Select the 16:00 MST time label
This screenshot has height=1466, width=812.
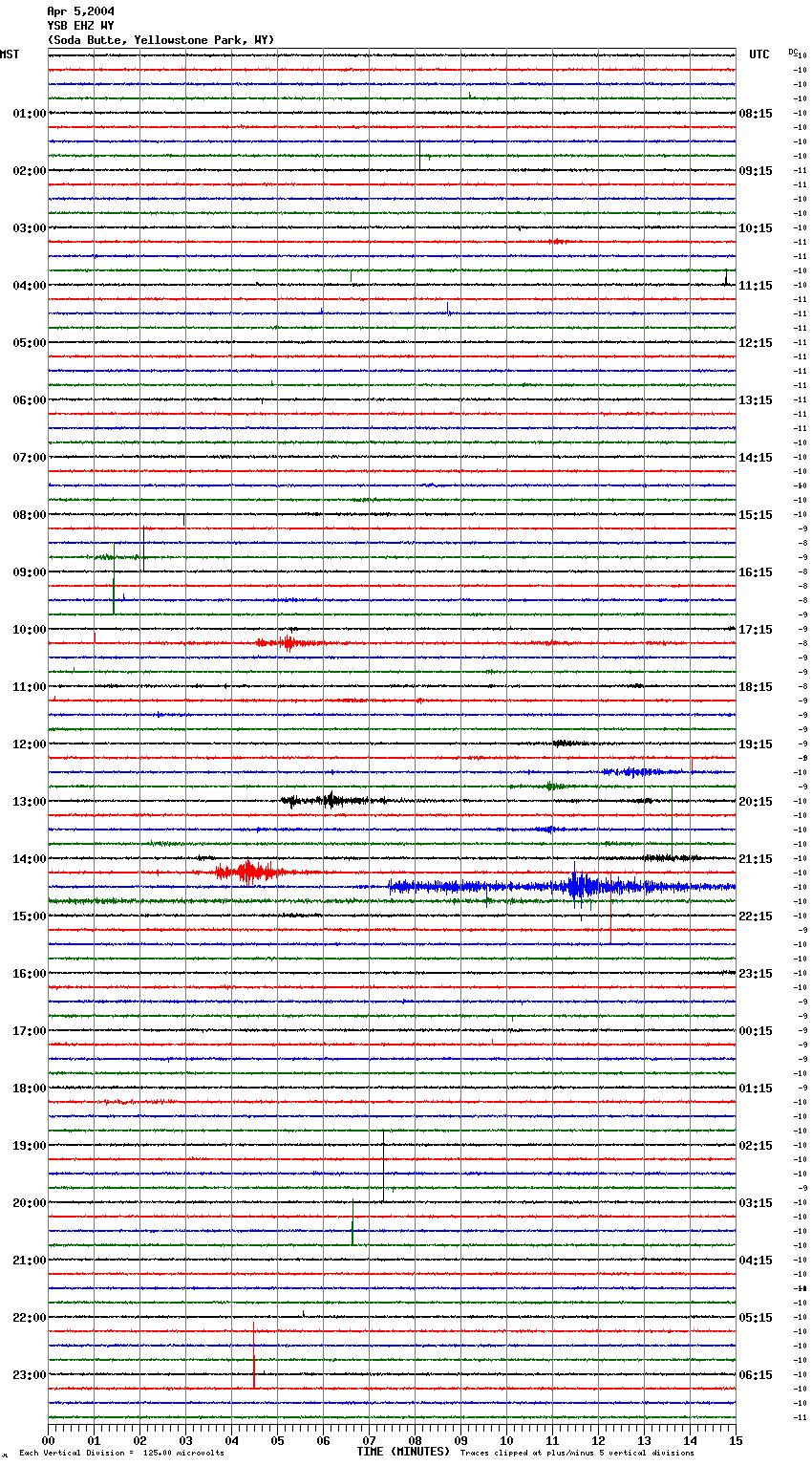[29, 974]
